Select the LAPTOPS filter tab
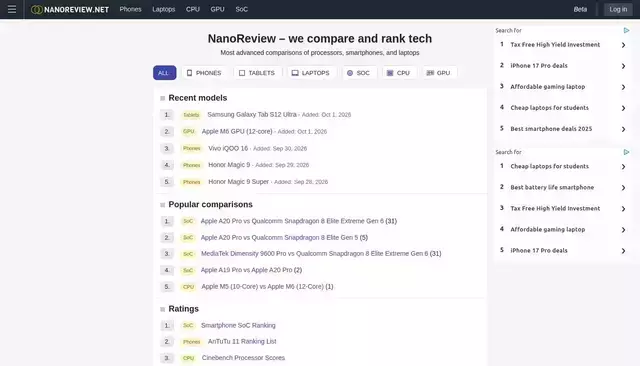 [x=311, y=73]
